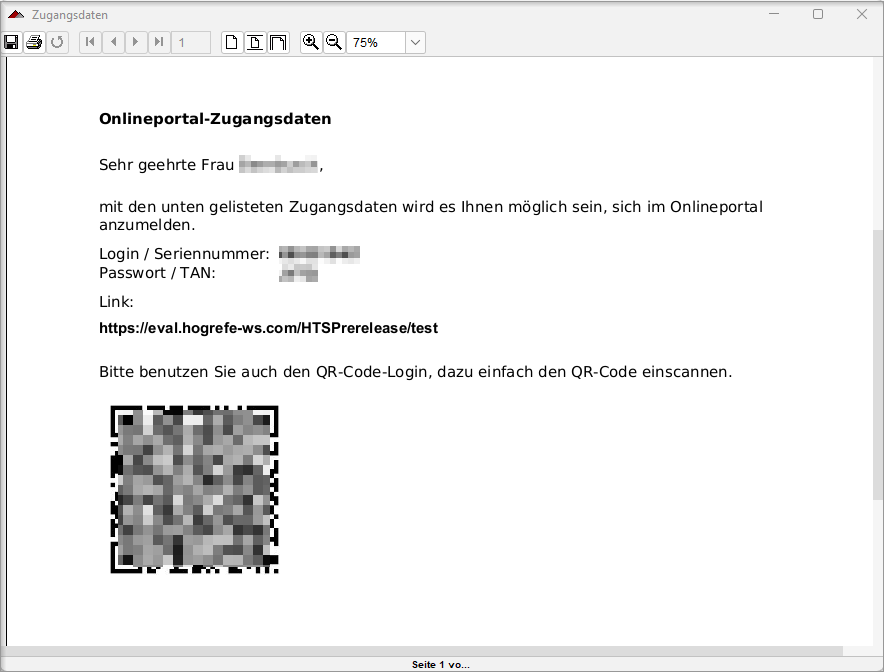Zoom out of the document
The width and height of the screenshot is (884, 672).
click(334, 42)
